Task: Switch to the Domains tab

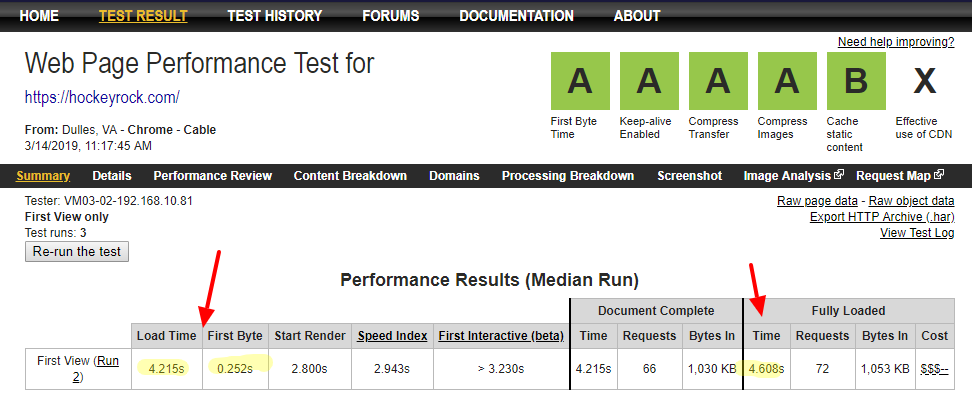Action: (x=454, y=176)
